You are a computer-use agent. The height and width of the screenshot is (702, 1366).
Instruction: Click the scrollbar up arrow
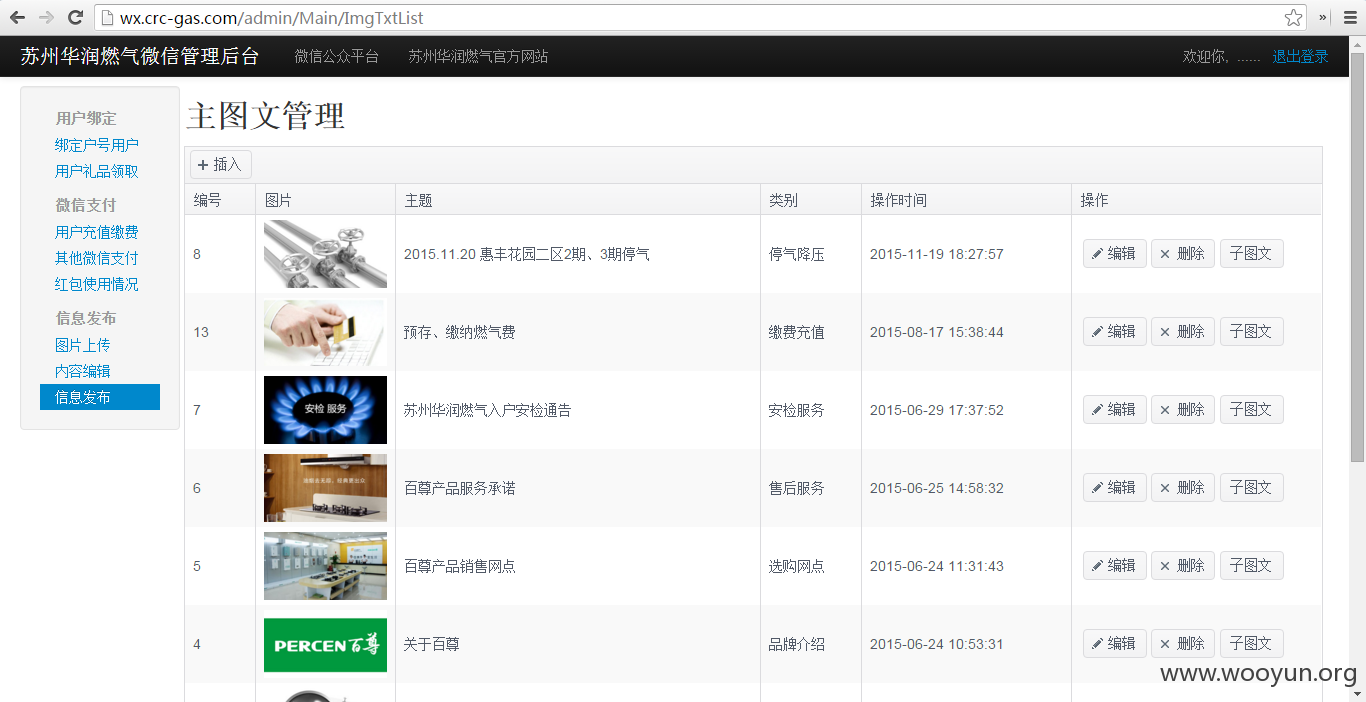(x=1358, y=43)
